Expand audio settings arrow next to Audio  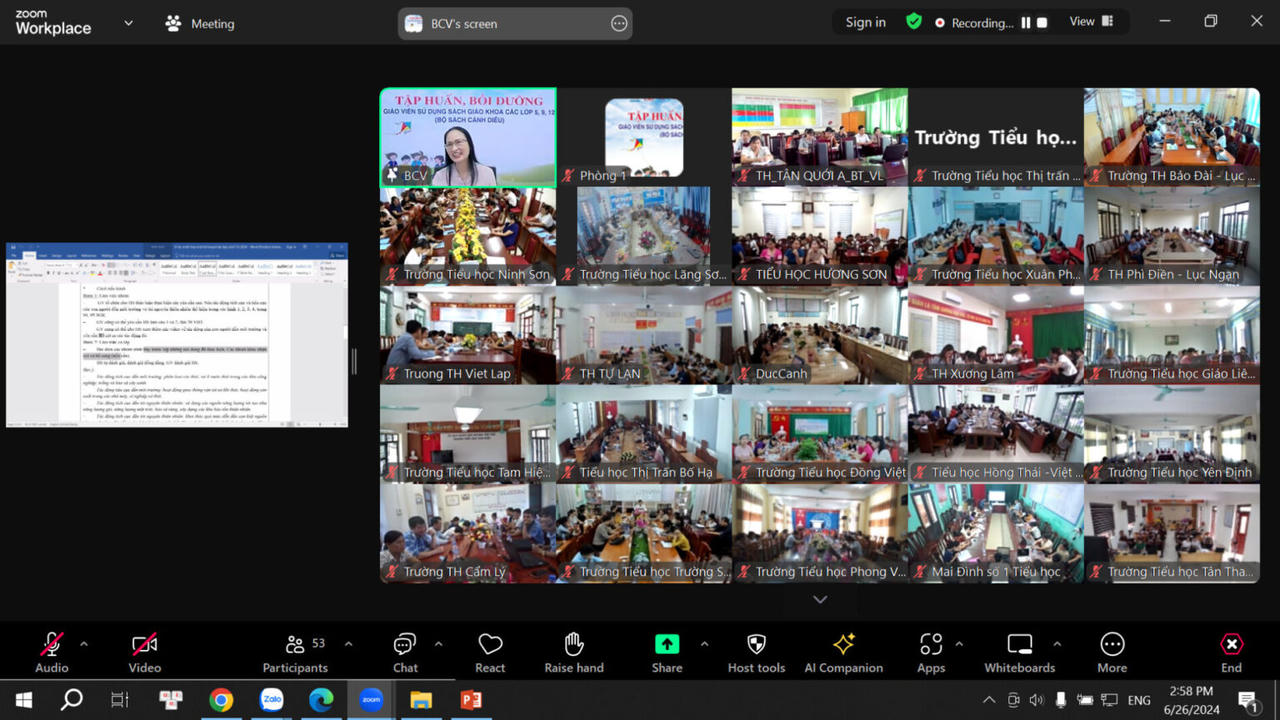click(84, 644)
